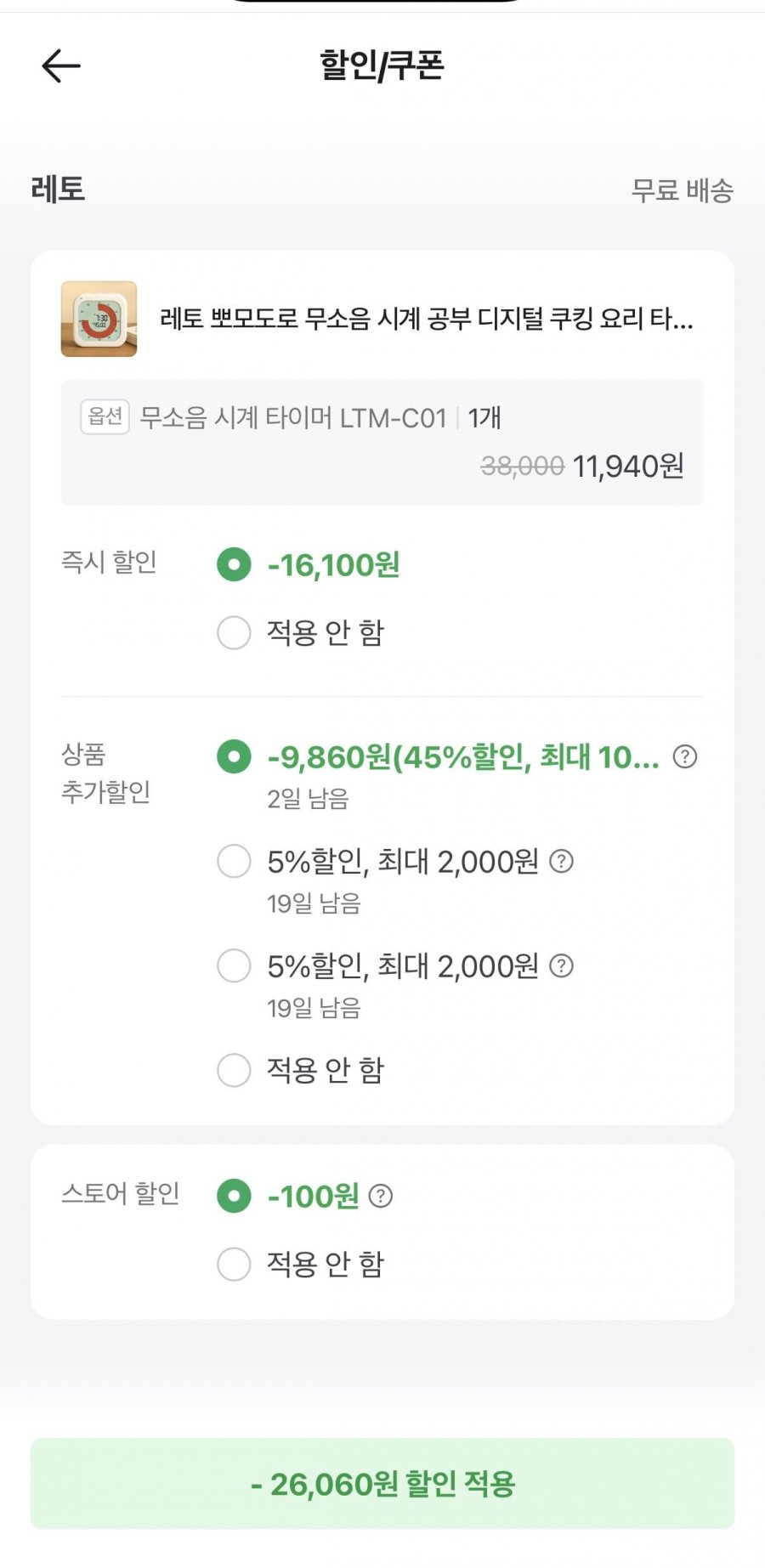The height and width of the screenshot is (1568, 765).
Task: Tap the 무소음 시계 타이머 LTM-C01 option row
Action: click(x=293, y=418)
